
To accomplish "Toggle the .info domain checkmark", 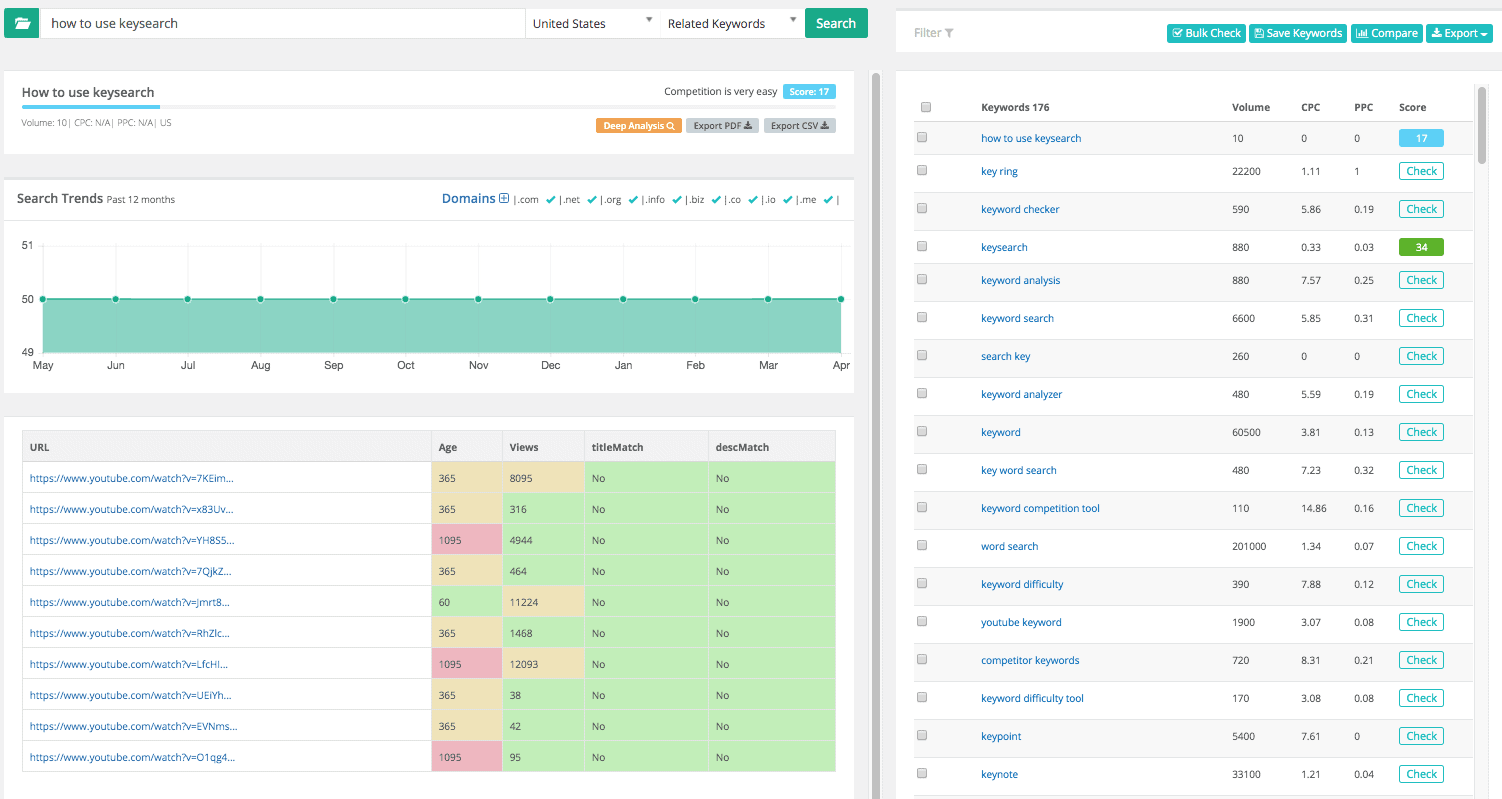I will click(678, 200).
